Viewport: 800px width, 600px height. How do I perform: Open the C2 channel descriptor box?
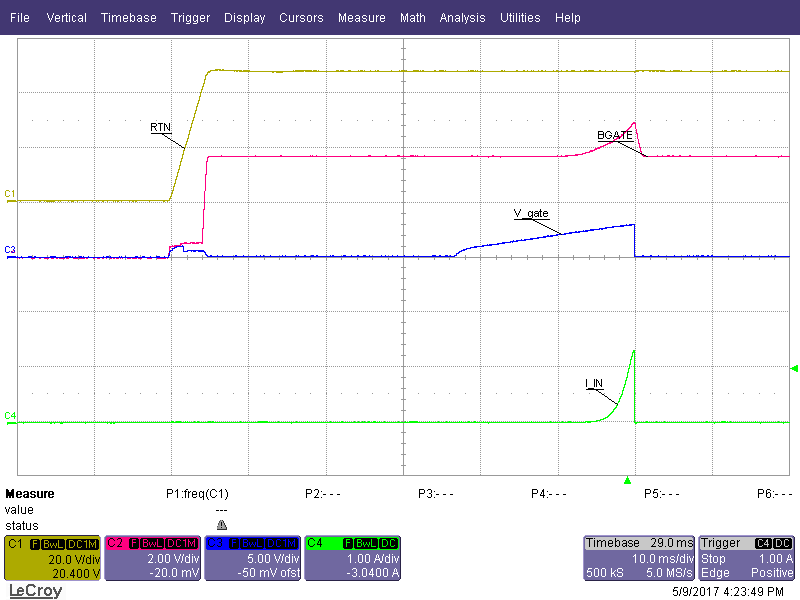(x=152, y=558)
